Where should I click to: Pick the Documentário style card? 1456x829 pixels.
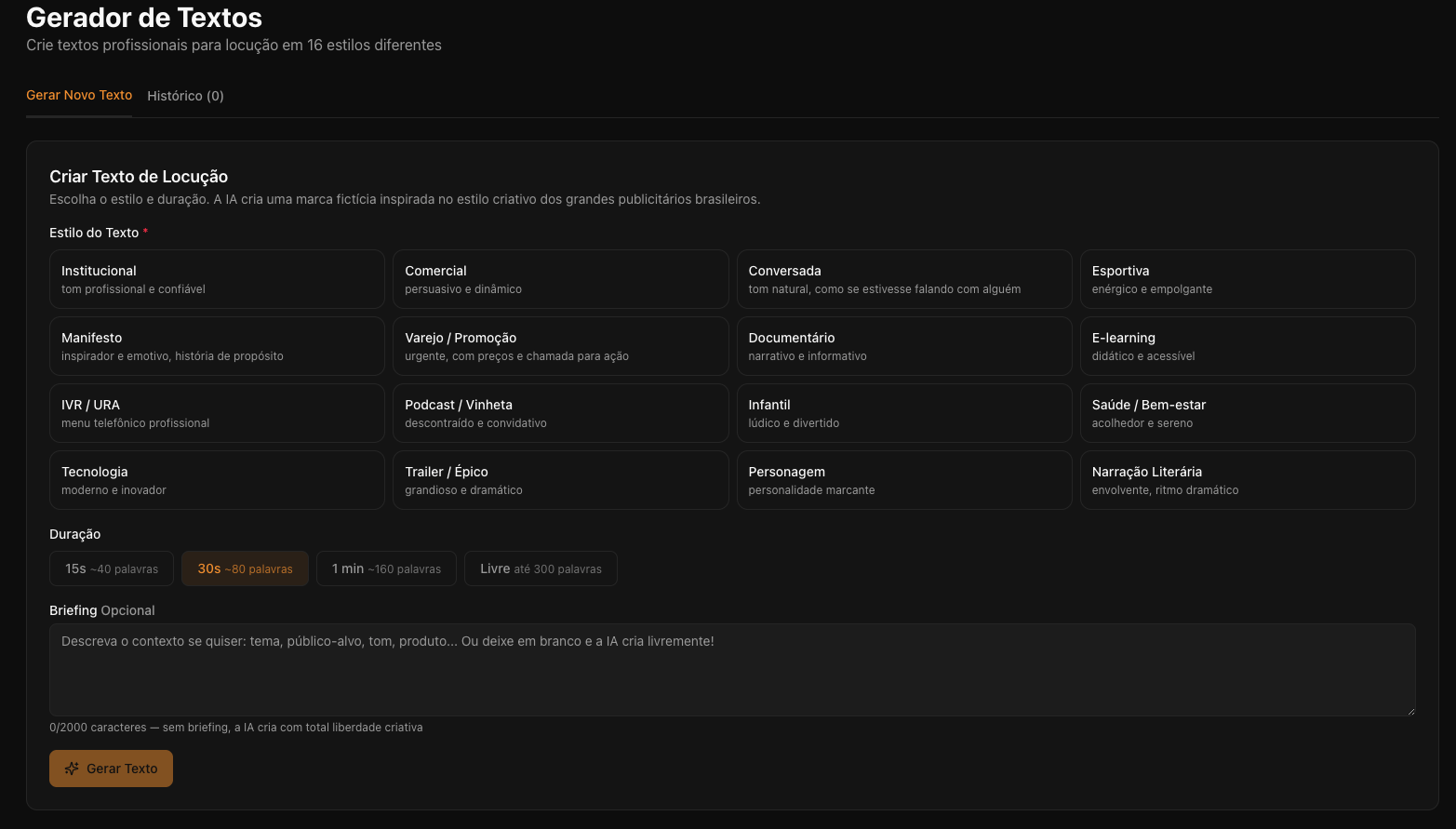point(903,346)
